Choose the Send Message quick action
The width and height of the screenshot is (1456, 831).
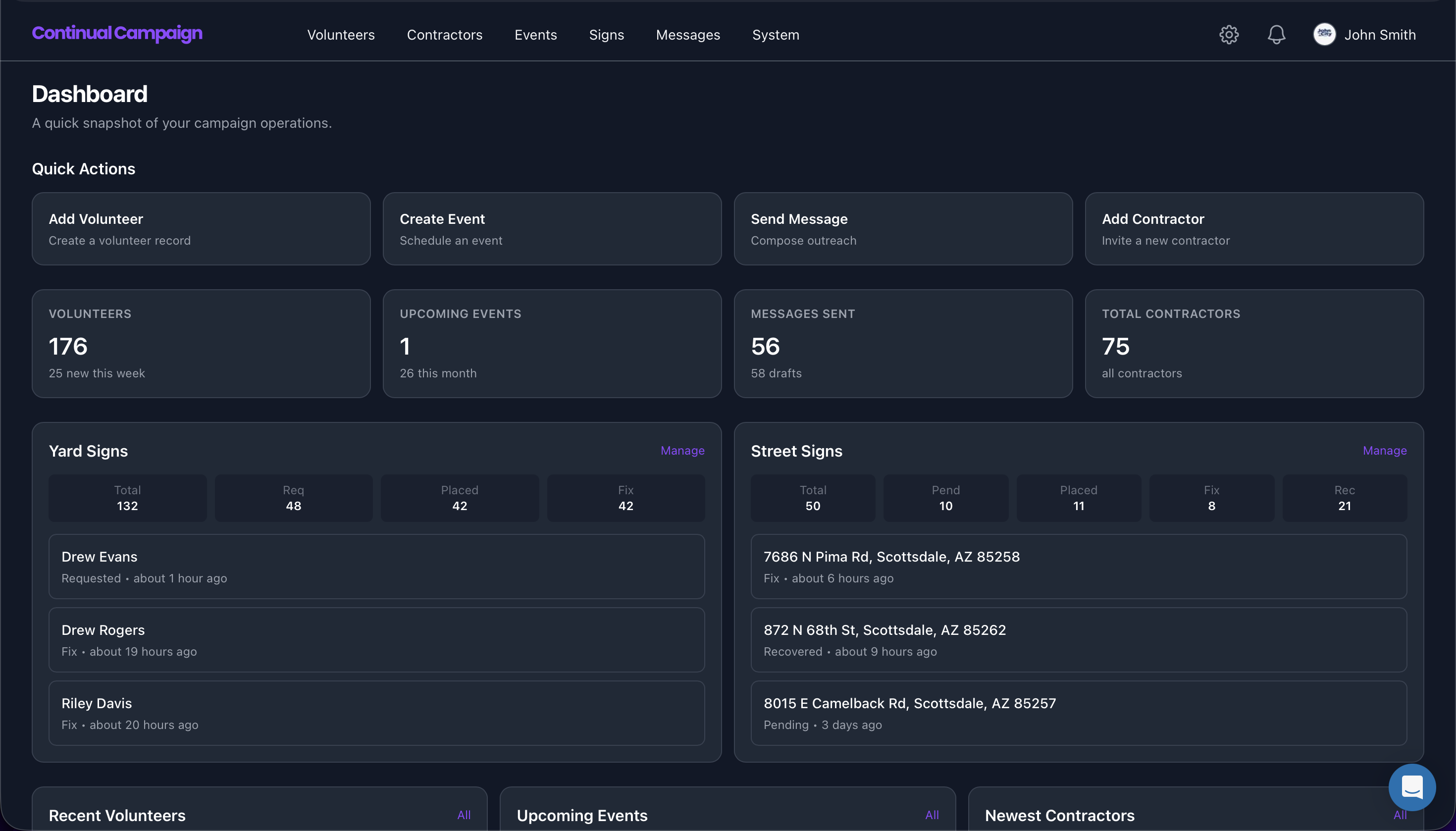click(903, 228)
